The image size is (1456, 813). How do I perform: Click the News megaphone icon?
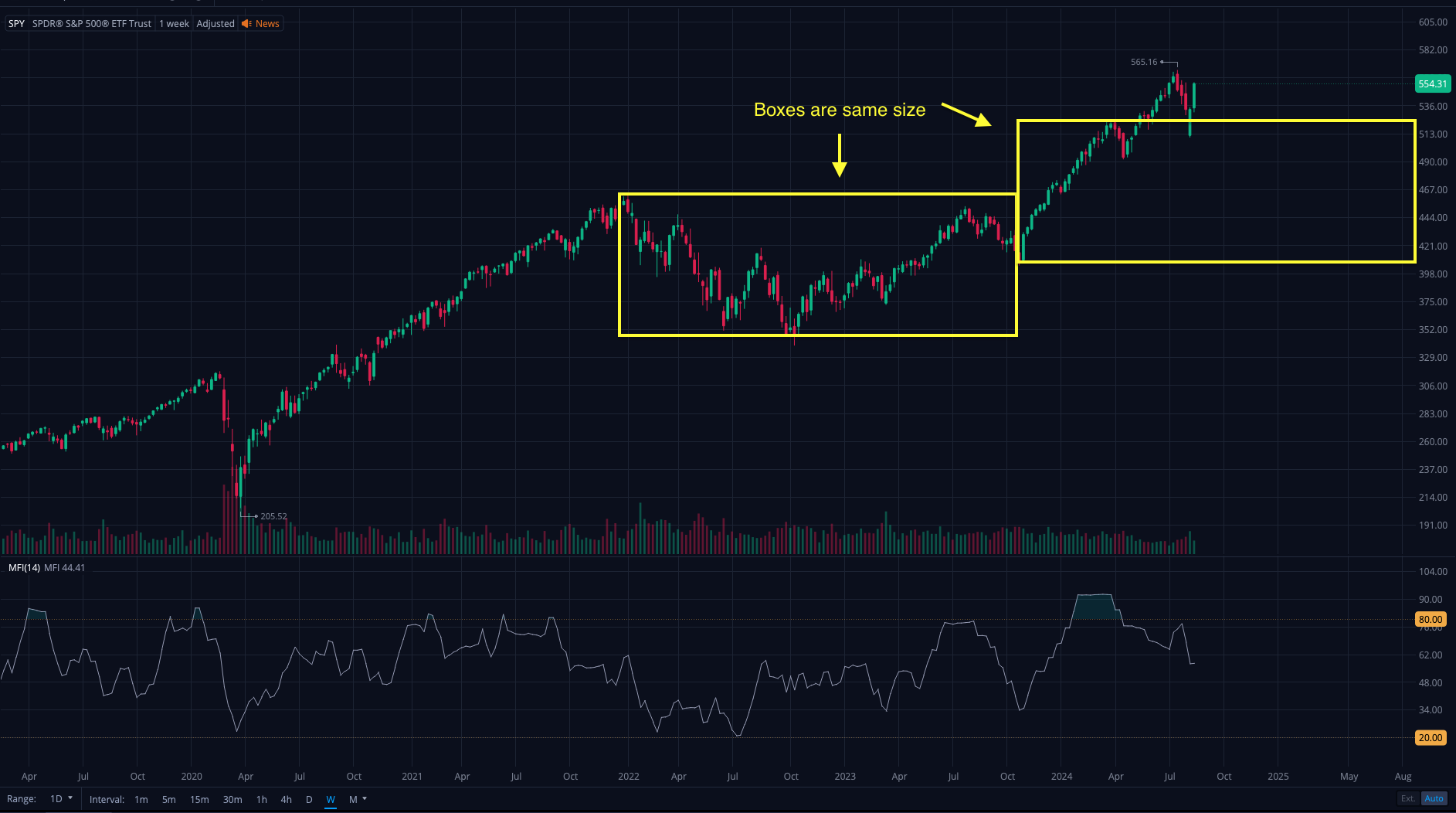246,24
